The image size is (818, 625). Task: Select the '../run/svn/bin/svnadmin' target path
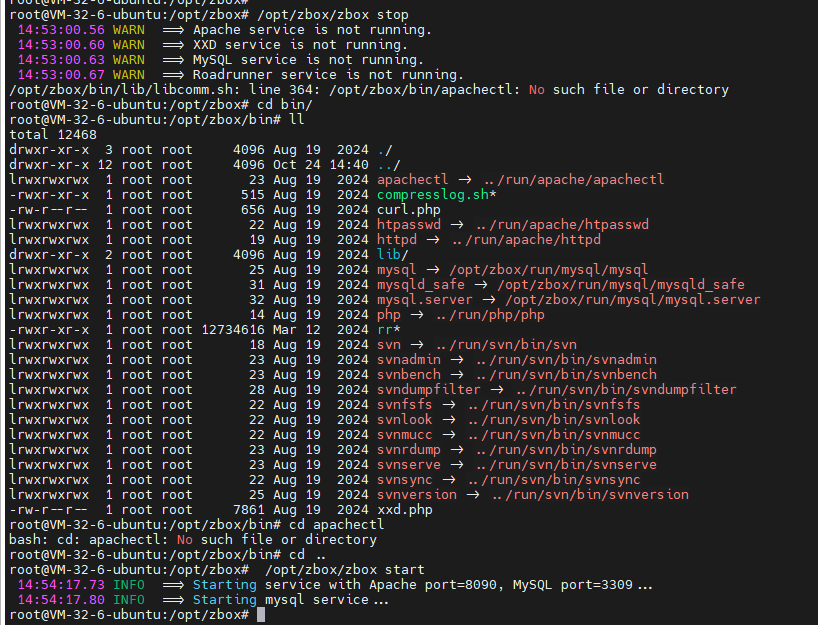[566, 360]
